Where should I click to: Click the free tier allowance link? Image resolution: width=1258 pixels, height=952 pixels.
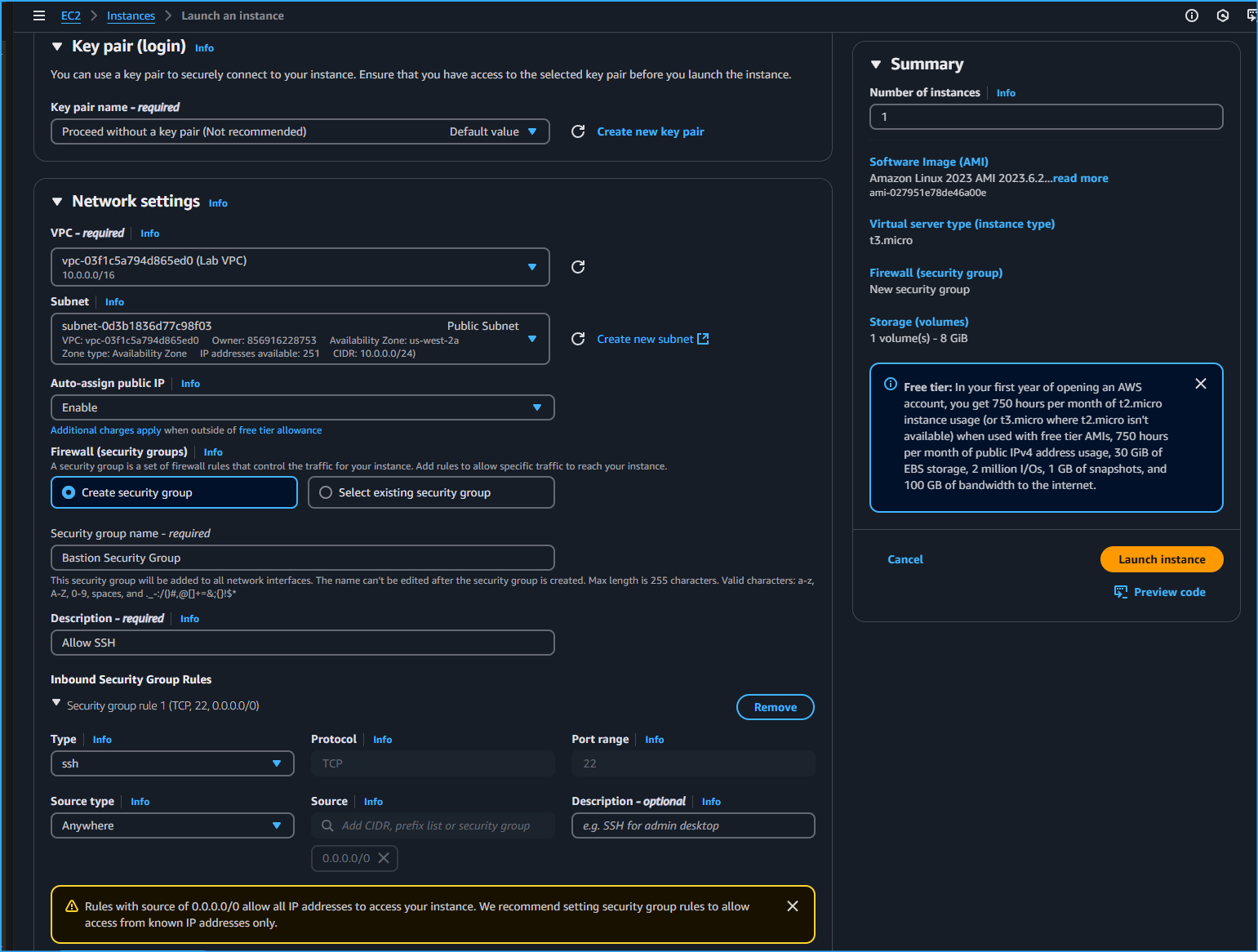[279, 429]
